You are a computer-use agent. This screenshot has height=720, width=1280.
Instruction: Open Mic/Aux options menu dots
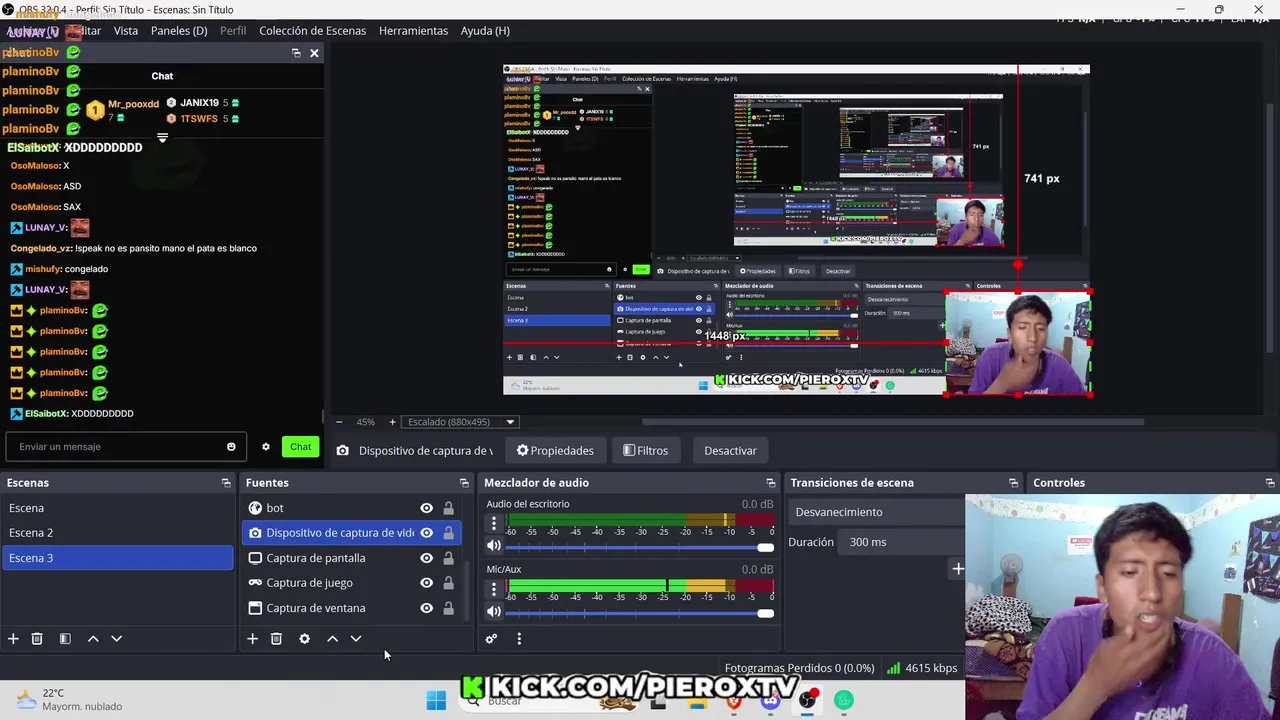click(494, 589)
